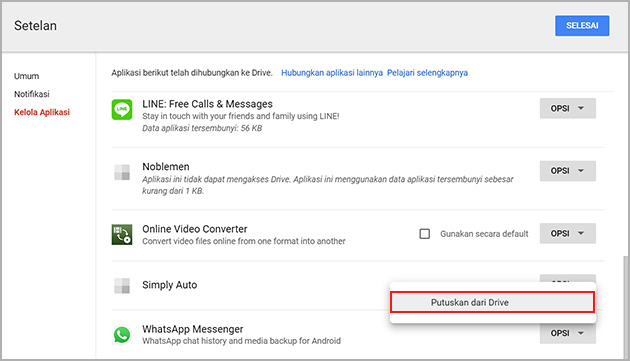Click the 'Setelan' dialog heading
This screenshot has width=630, height=361.
tap(35, 26)
